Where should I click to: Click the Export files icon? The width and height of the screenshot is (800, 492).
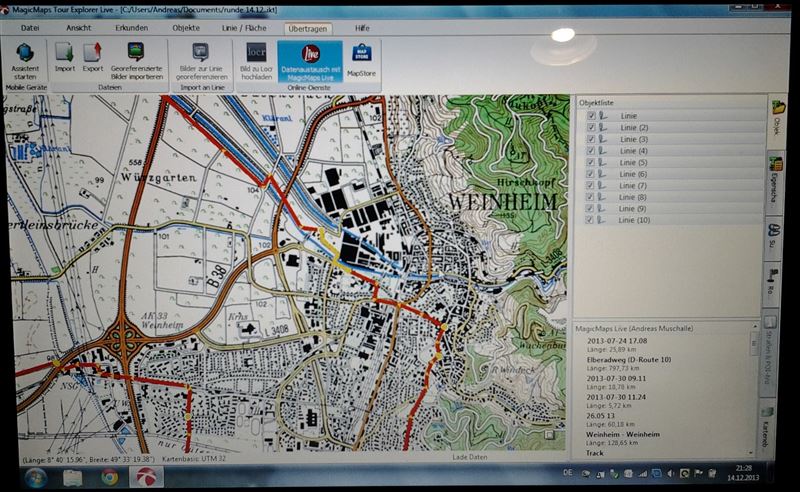coord(93,57)
